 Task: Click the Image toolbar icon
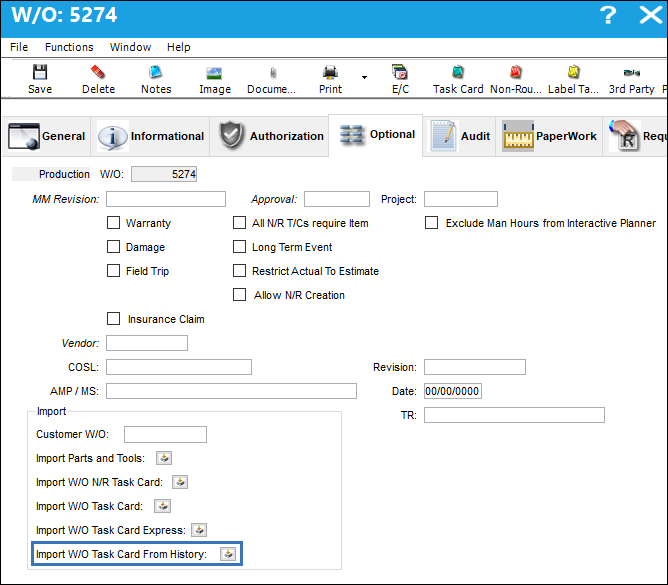click(x=214, y=73)
